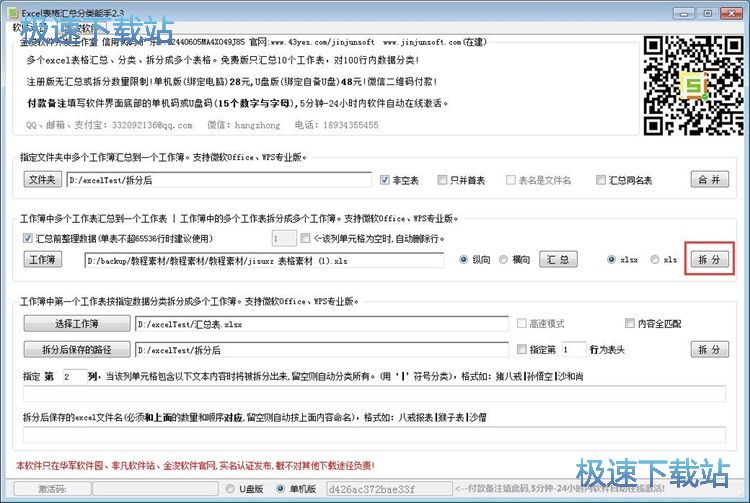750x503 pixels.
Task: Toggle the 高速模式 checkbox
Action: coord(521,324)
